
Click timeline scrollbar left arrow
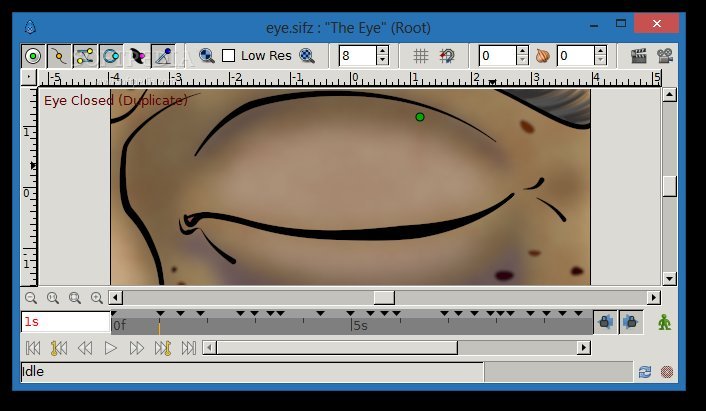click(209, 348)
